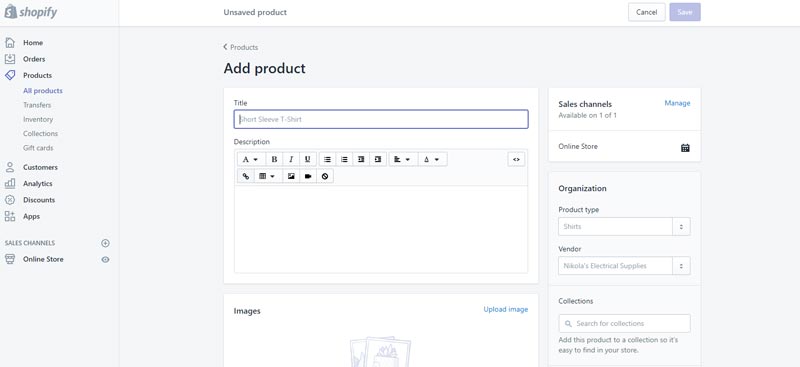Click the Upload image link

pyautogui.click(x=506, y=309)
